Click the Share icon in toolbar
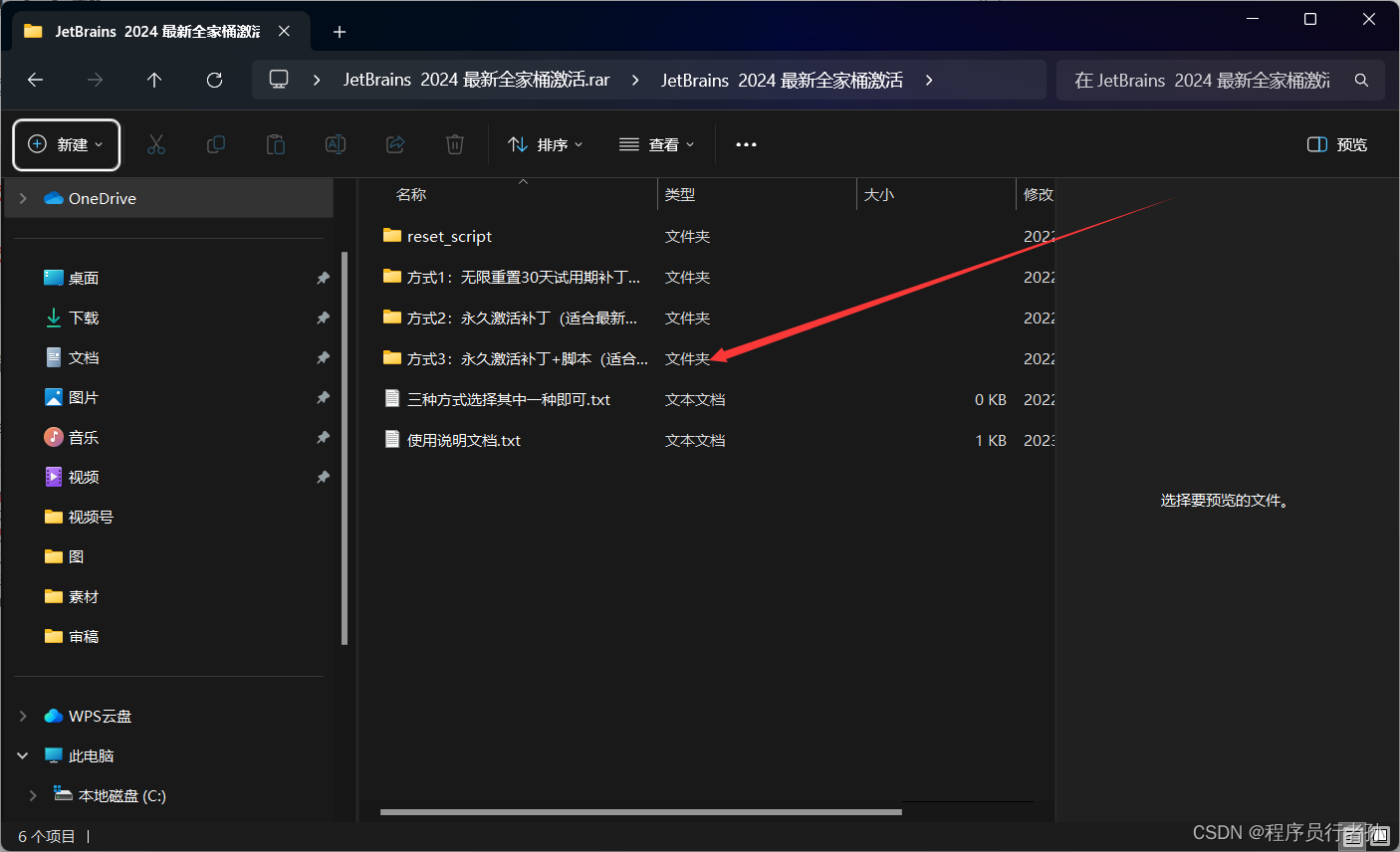Image resolution: width=1400 pixels, height=852 pixels. pos(395,144)
